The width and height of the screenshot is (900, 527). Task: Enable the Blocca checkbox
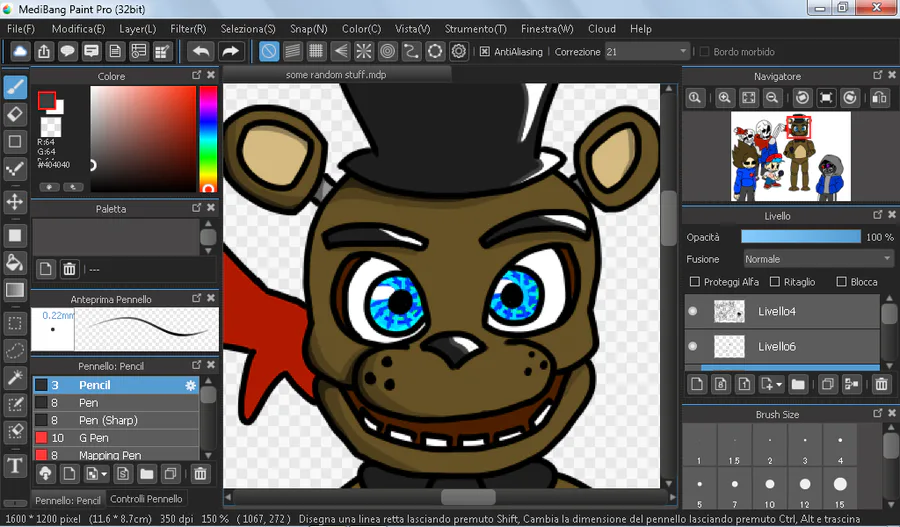pos(841,282)
